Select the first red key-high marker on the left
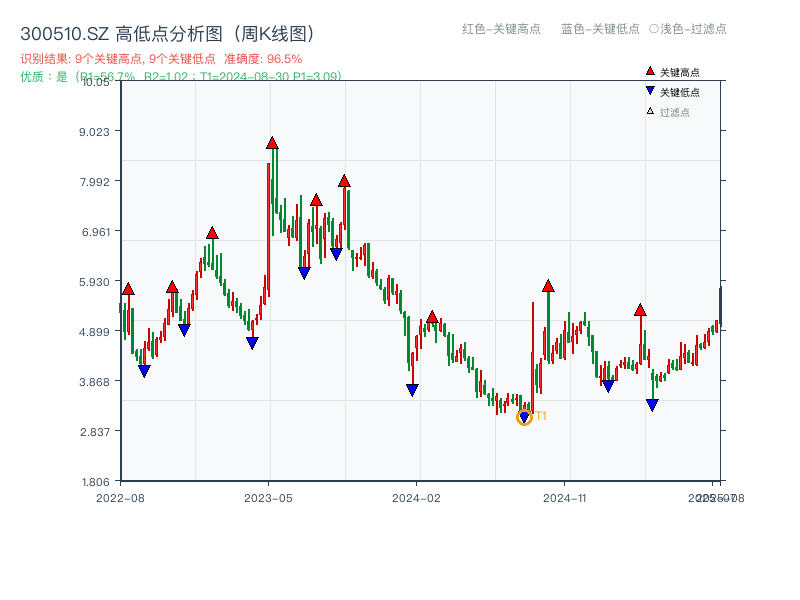Image resolution: width=800 pixels, height=600 pixels. pyautogui.click(x=128, y=287)
